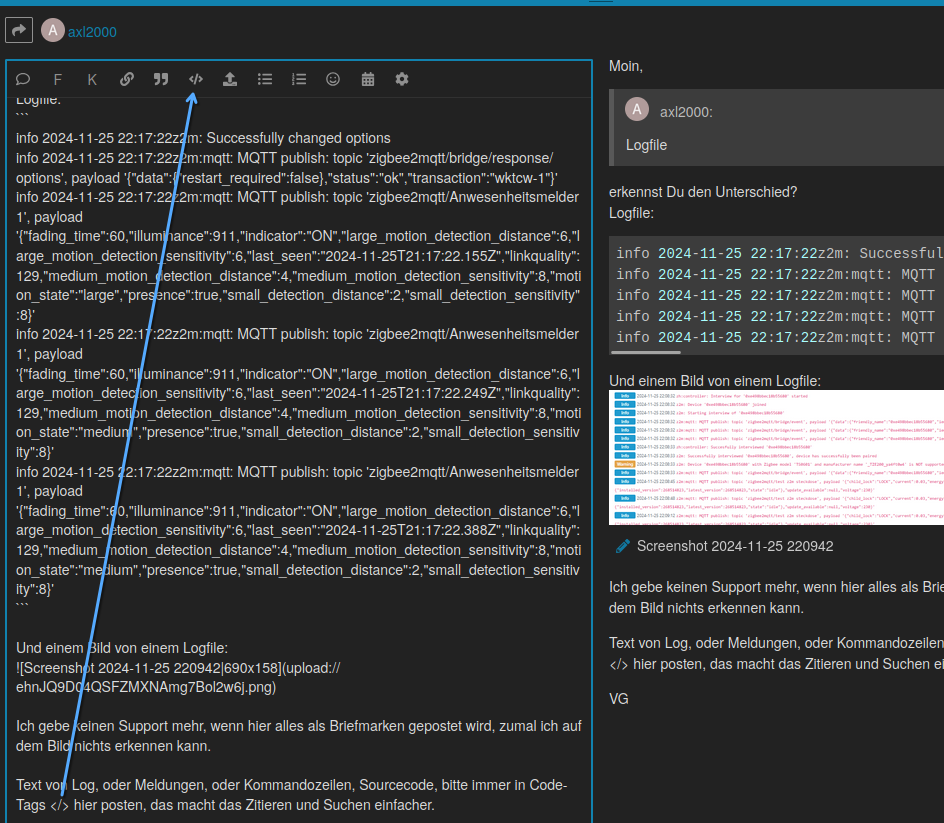Insert a hyperlink using the chain icon
944x823 pixels.
[x=127, y=79]
